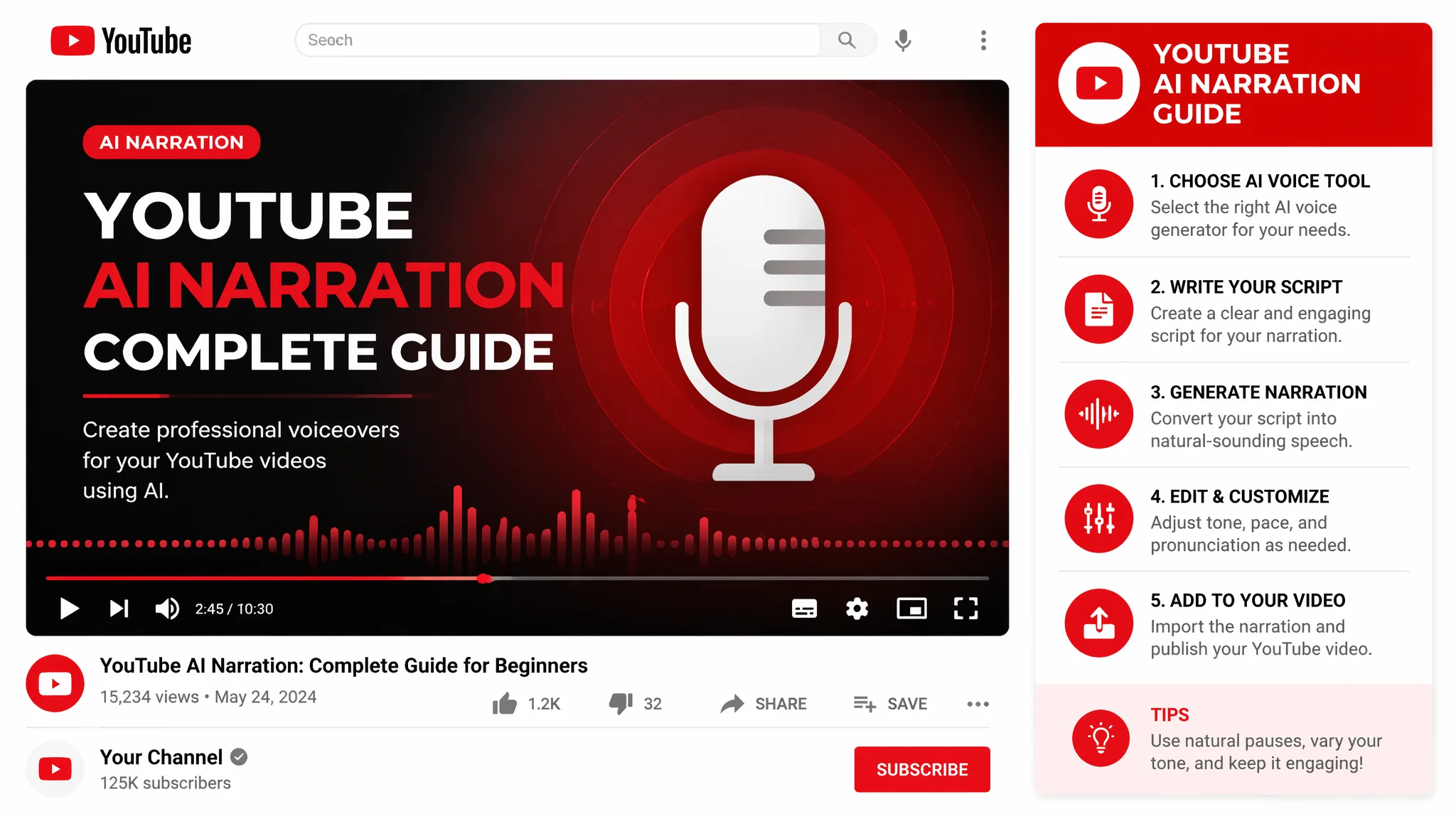Activate voice search microphone icon
This screenshot has height=819, width=1456.
(x=903, y=41)
